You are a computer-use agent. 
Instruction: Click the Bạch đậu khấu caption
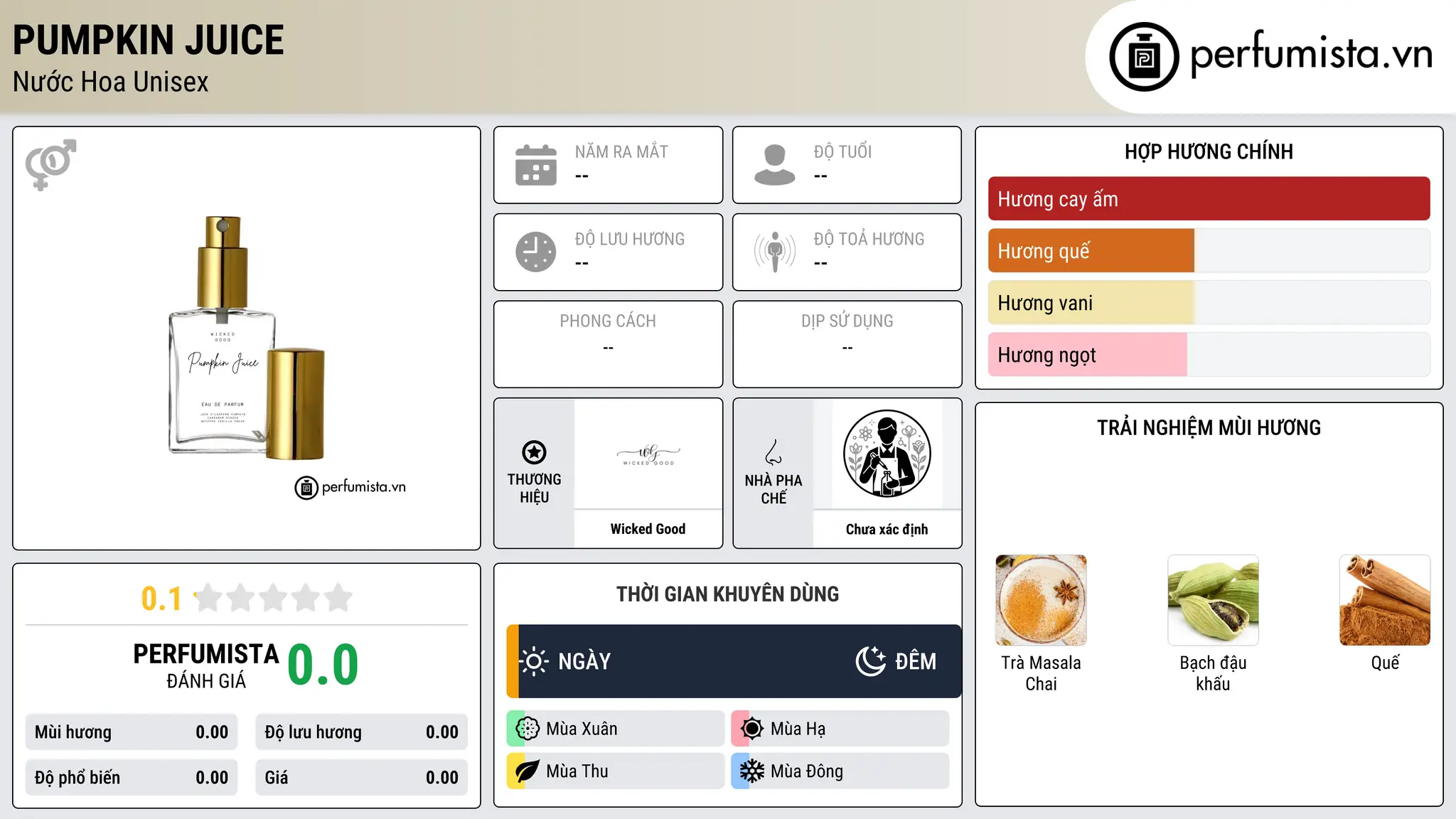(1213, 673)
